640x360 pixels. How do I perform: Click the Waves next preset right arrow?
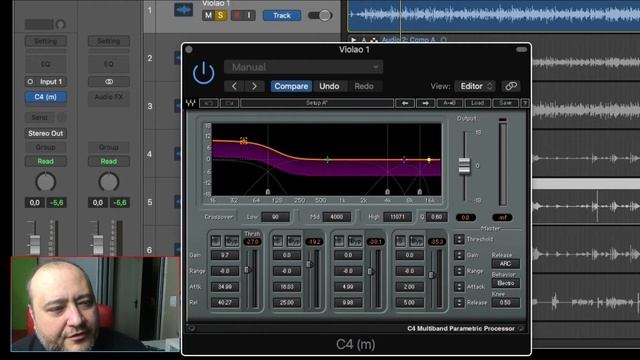[425, 103]
